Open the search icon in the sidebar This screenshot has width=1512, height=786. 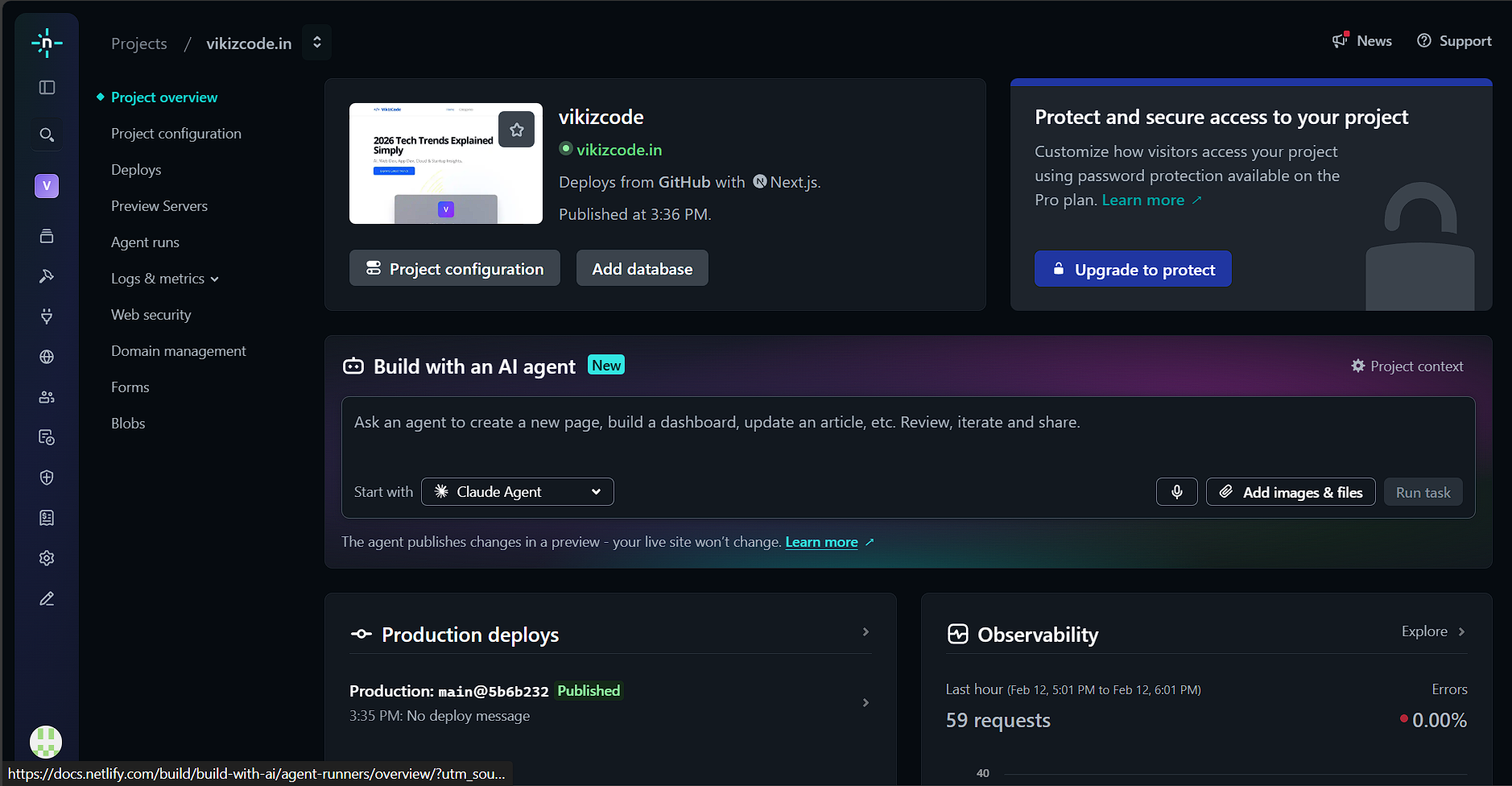(46, 134)
